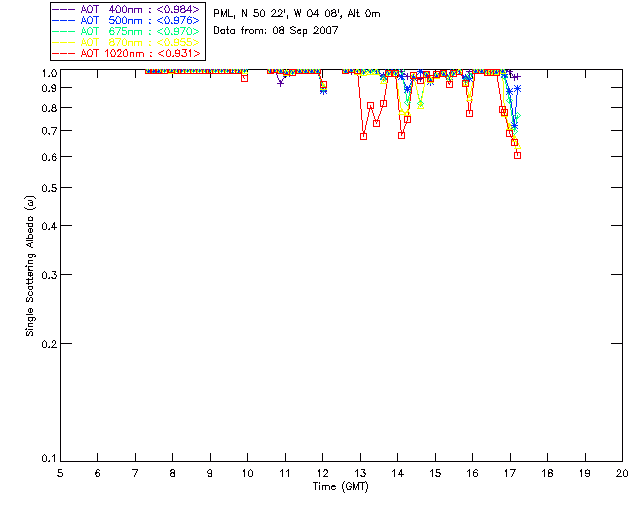Select the AOT 400nm legend entry
Image resolution: width=640 pixels, height=512 pixels.
point(126,9)
